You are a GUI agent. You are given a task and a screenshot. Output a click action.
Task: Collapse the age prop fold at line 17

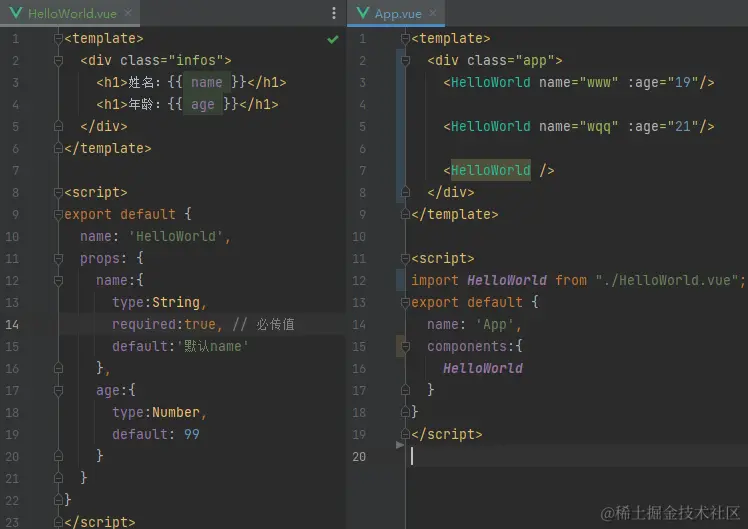tap(58, 391)
